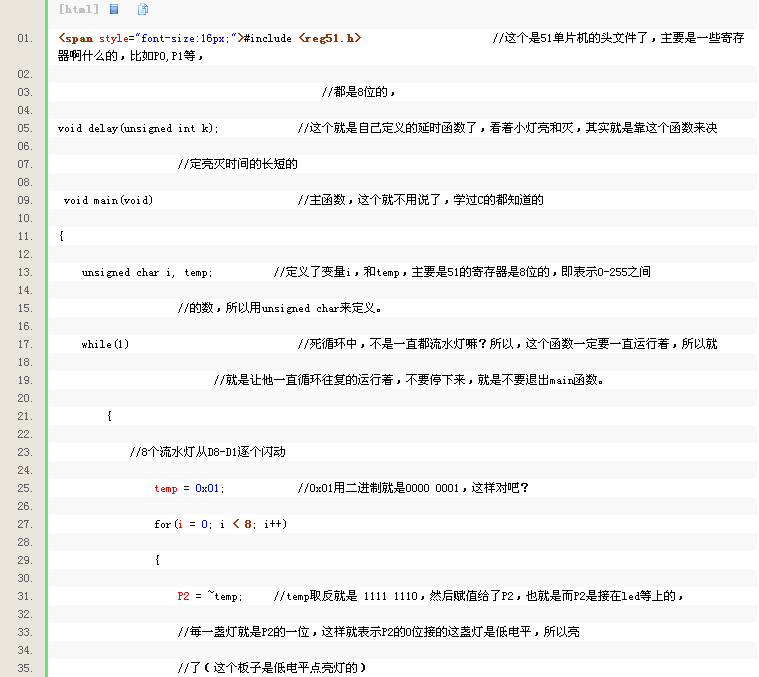
Task: Click comment '//temp取反就是 1111 1110' on line 31
Action: coord(478,596)
